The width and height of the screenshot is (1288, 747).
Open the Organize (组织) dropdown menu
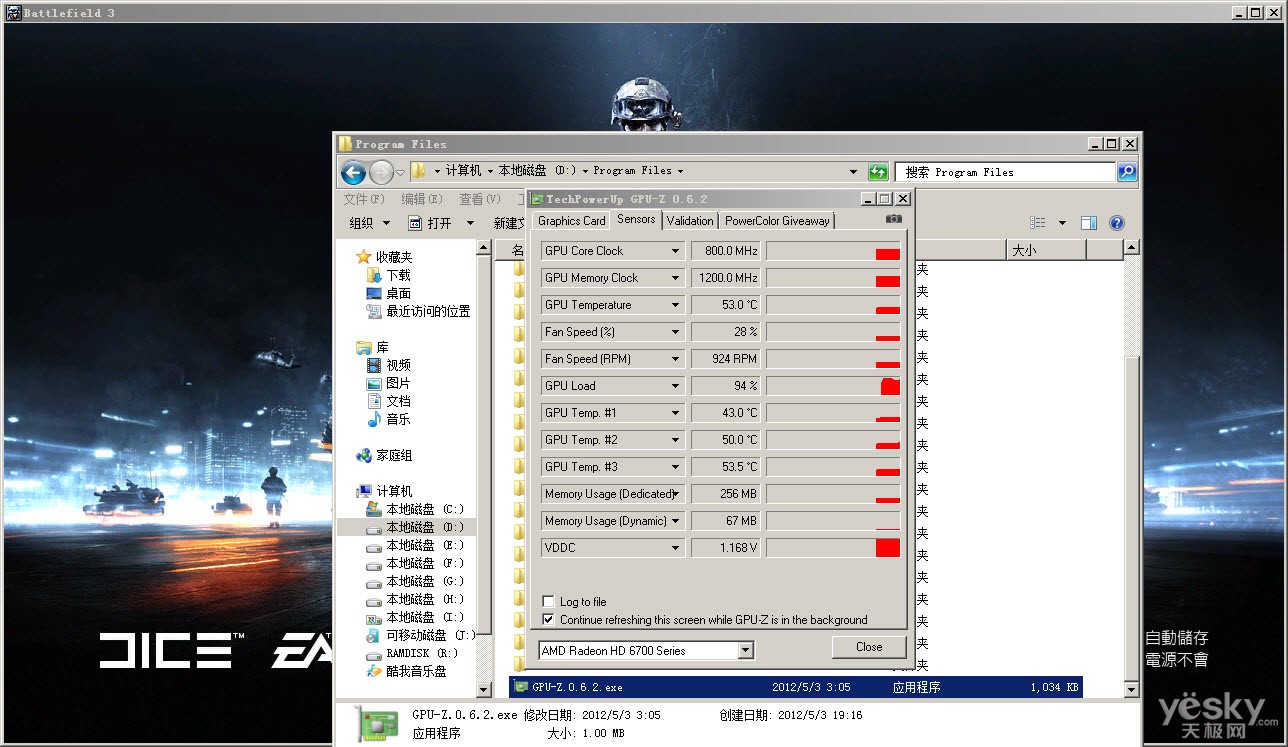pyautogui.click(x=369, y=223)
